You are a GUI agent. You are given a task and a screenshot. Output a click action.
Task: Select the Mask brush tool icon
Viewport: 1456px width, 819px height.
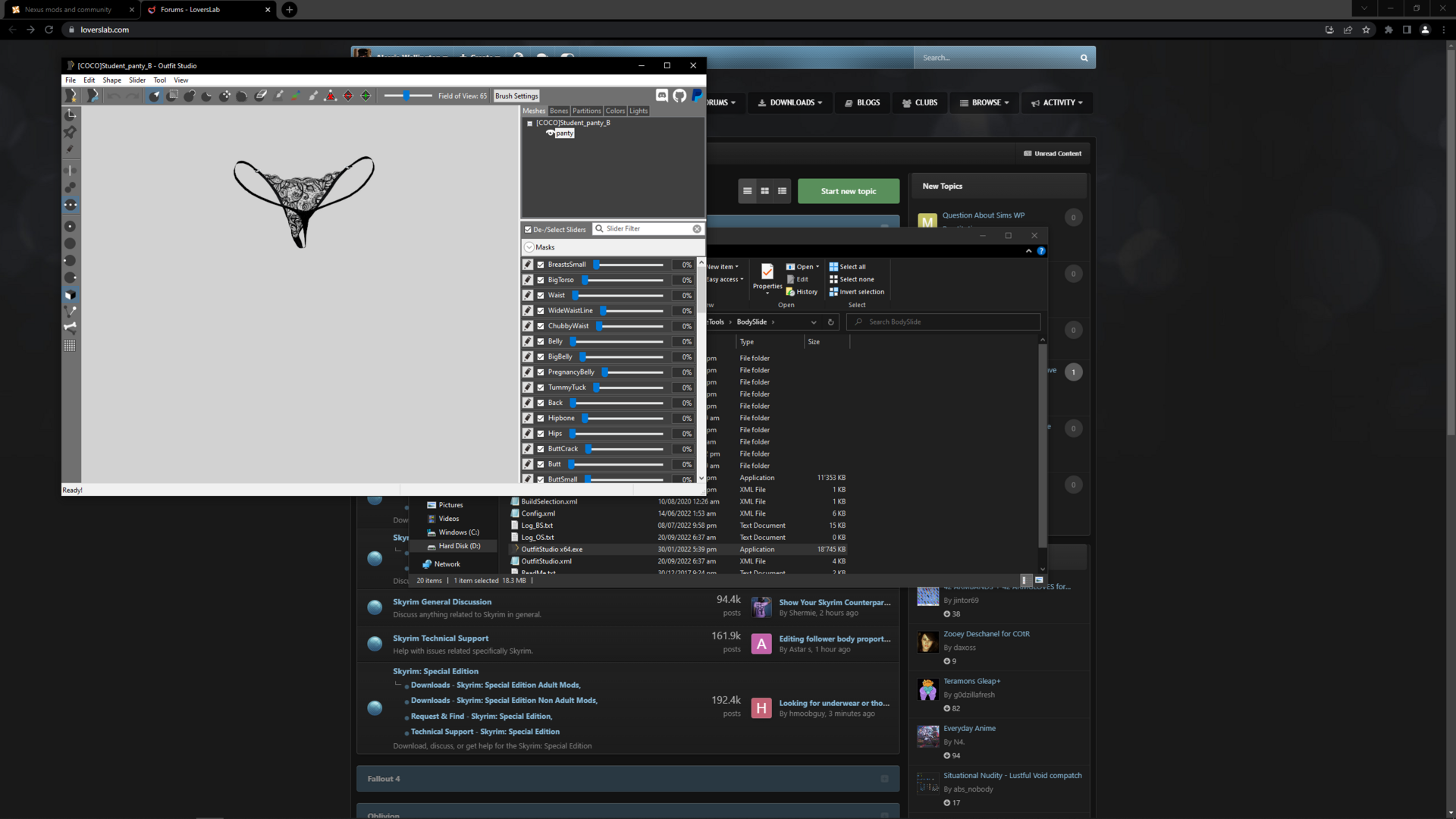pyautogui.click(x=172, y=96)
